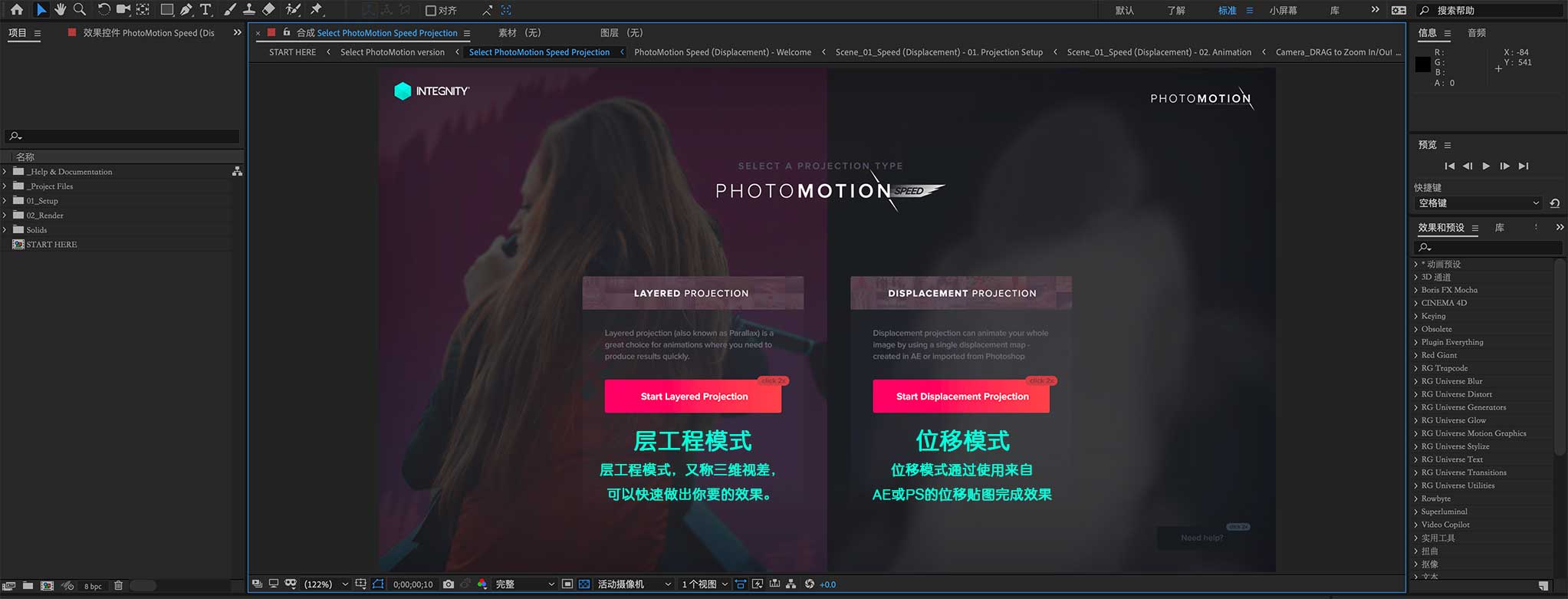Select the Brush tool
The height and width of the screenshot is (599, 1568).
(x=229, y=10)
